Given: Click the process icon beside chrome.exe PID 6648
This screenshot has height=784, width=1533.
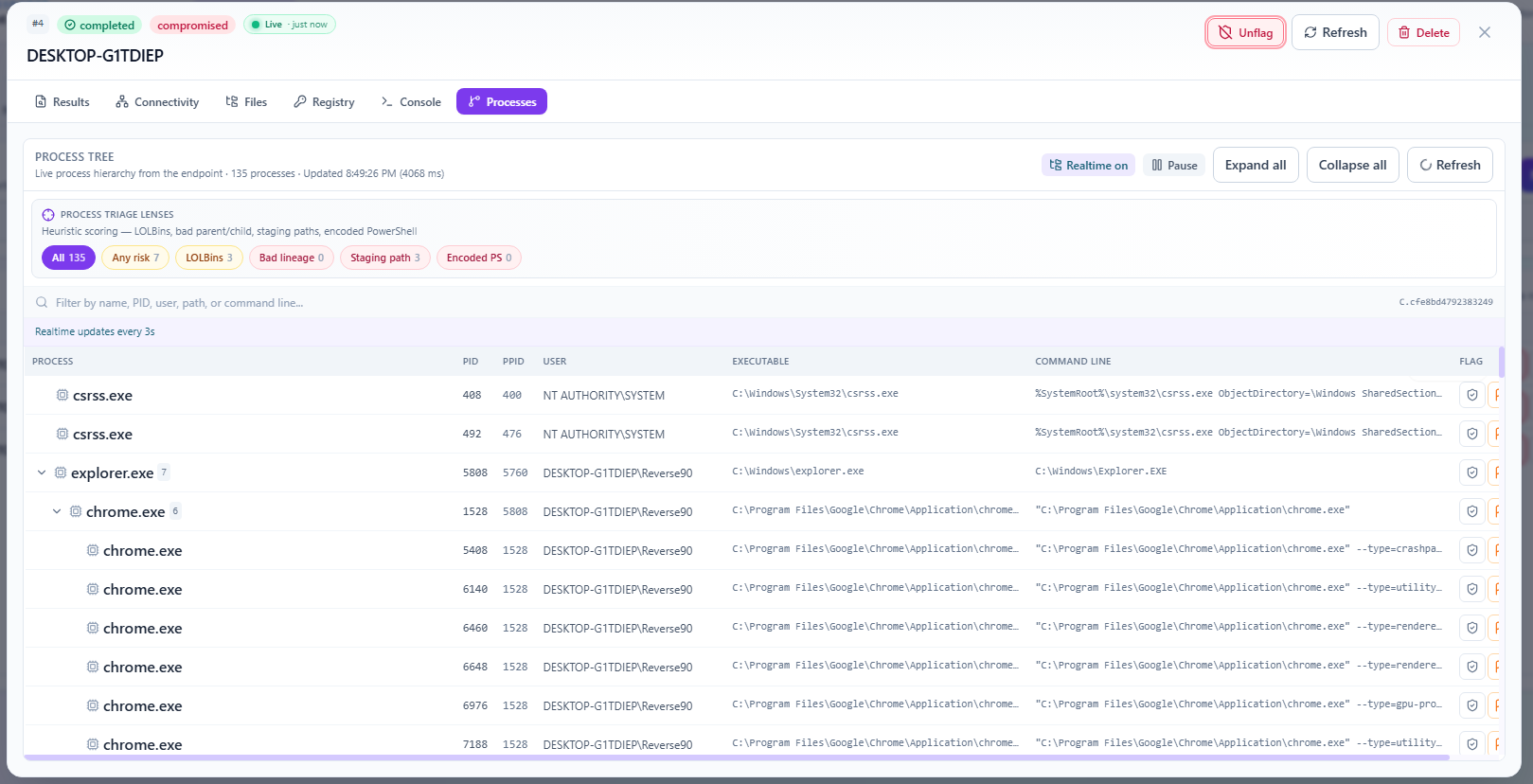Looking at the screenshot, I should (x=92, y=667).
